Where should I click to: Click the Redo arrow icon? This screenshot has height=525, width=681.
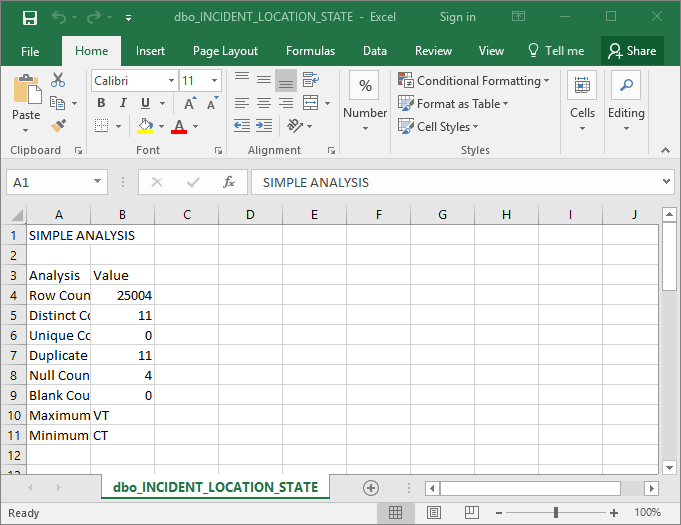pyautogui.click(x=94, y=17)
